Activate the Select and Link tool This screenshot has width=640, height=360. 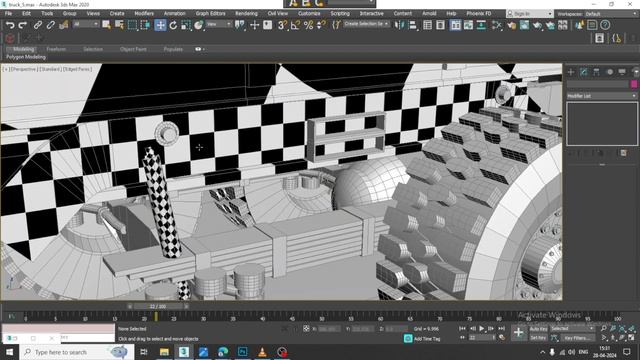click(x=38, y=25)
